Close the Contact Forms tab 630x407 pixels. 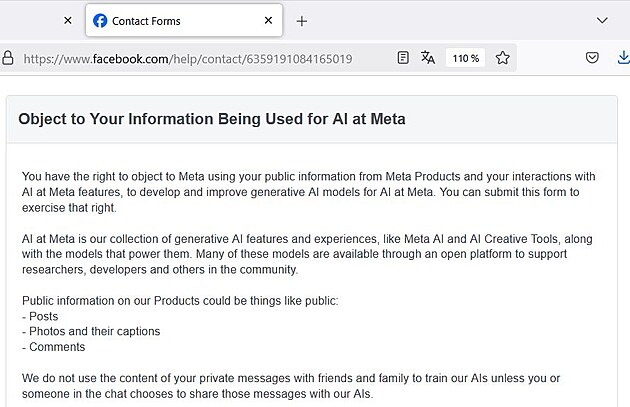click(268, 20)
